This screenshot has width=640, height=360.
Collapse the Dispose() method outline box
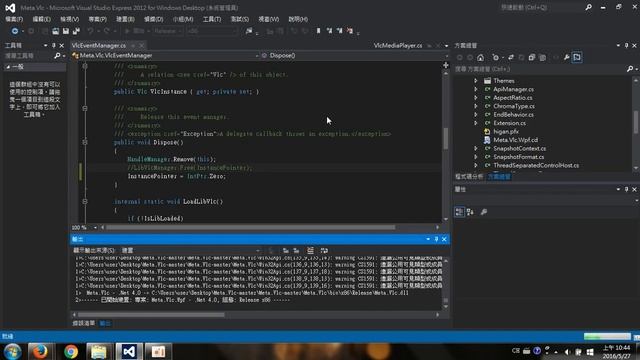(x=85, y=142)
